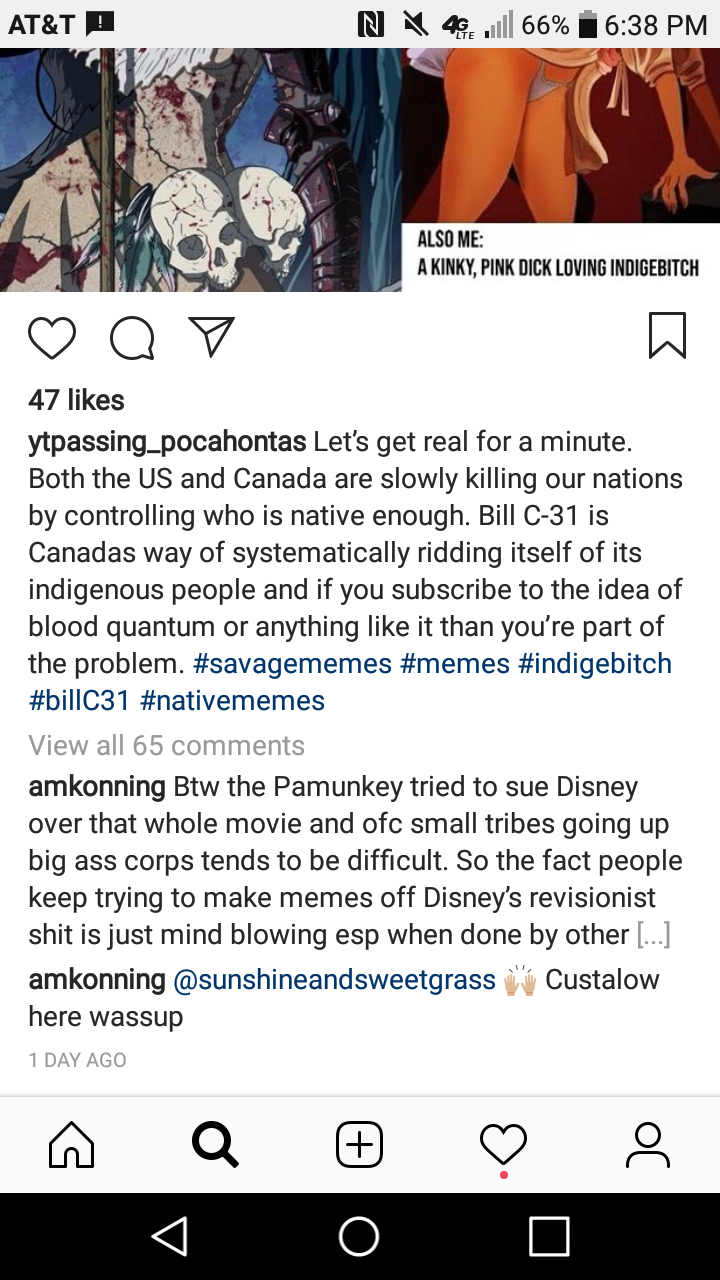Open Android recent apps square button

tap(549, 1236)
